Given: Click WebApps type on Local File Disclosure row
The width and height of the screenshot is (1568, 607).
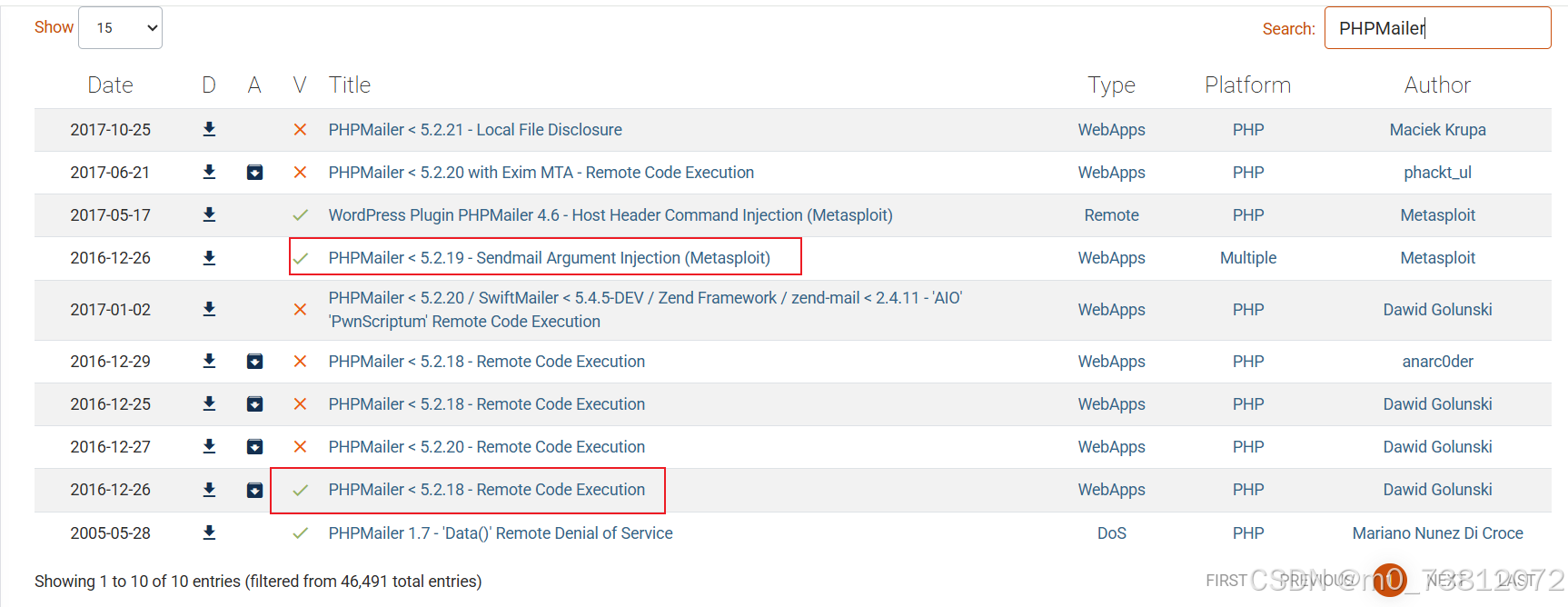Looking at the screenshot, I should coord(1112,130).
